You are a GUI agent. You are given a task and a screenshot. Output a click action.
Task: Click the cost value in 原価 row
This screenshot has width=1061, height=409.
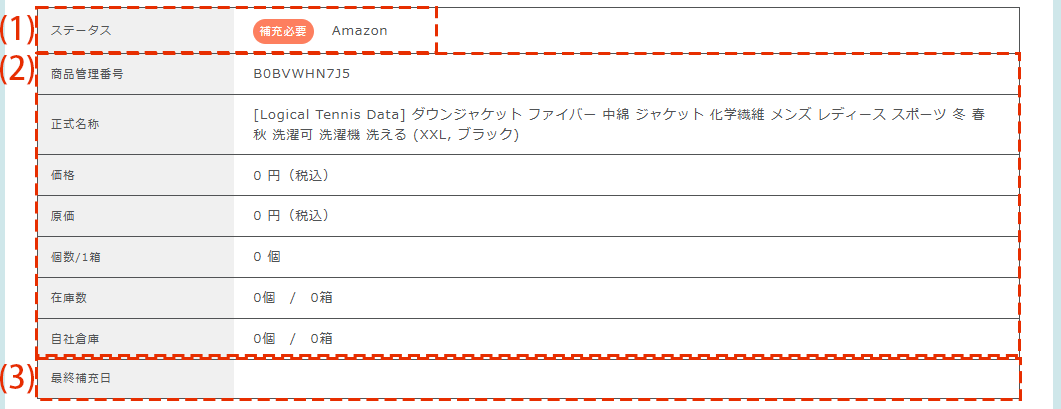pyautogui.click(x=291, y=215)
